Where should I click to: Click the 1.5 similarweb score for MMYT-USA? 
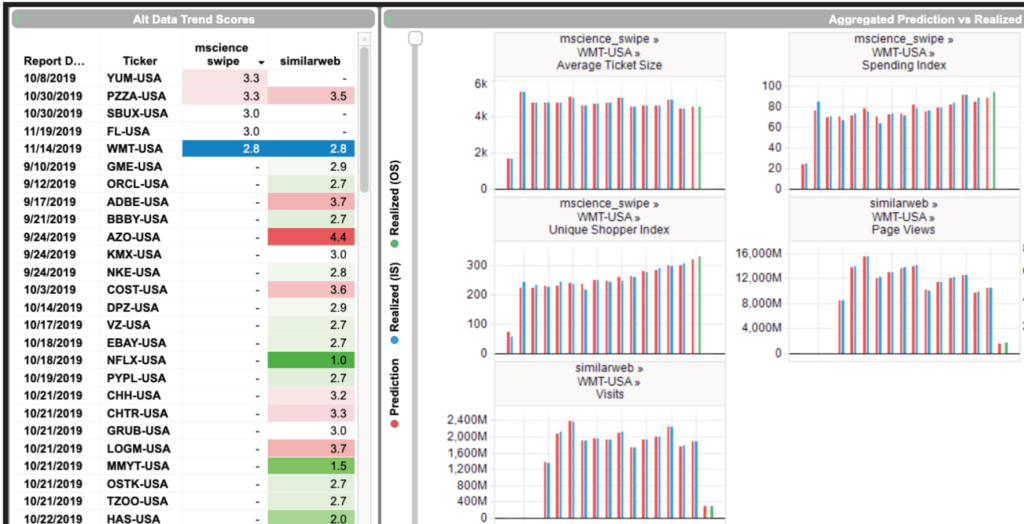[x=312, y=466]
